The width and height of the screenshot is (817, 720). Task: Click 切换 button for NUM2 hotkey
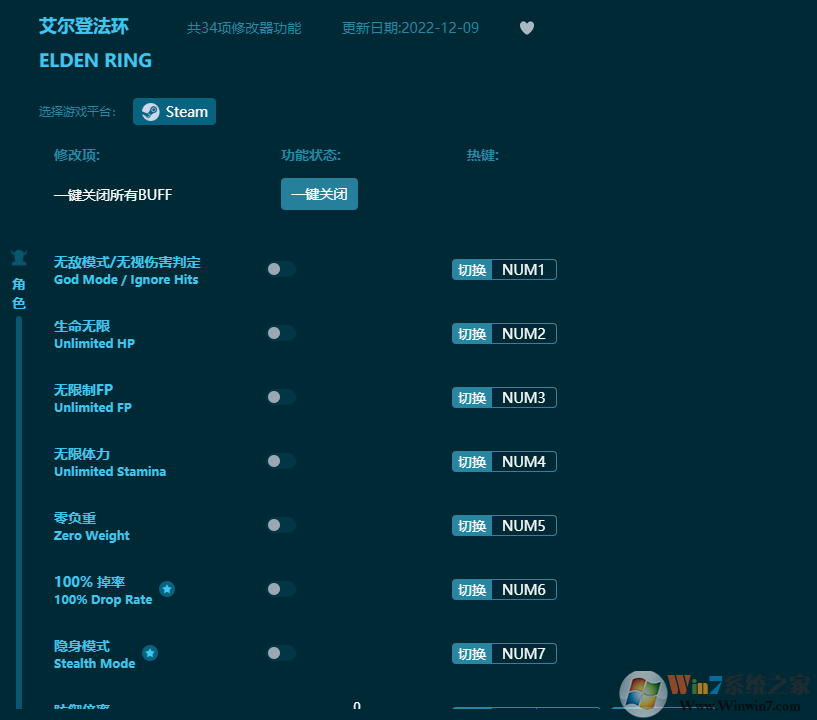coord(472,334)
